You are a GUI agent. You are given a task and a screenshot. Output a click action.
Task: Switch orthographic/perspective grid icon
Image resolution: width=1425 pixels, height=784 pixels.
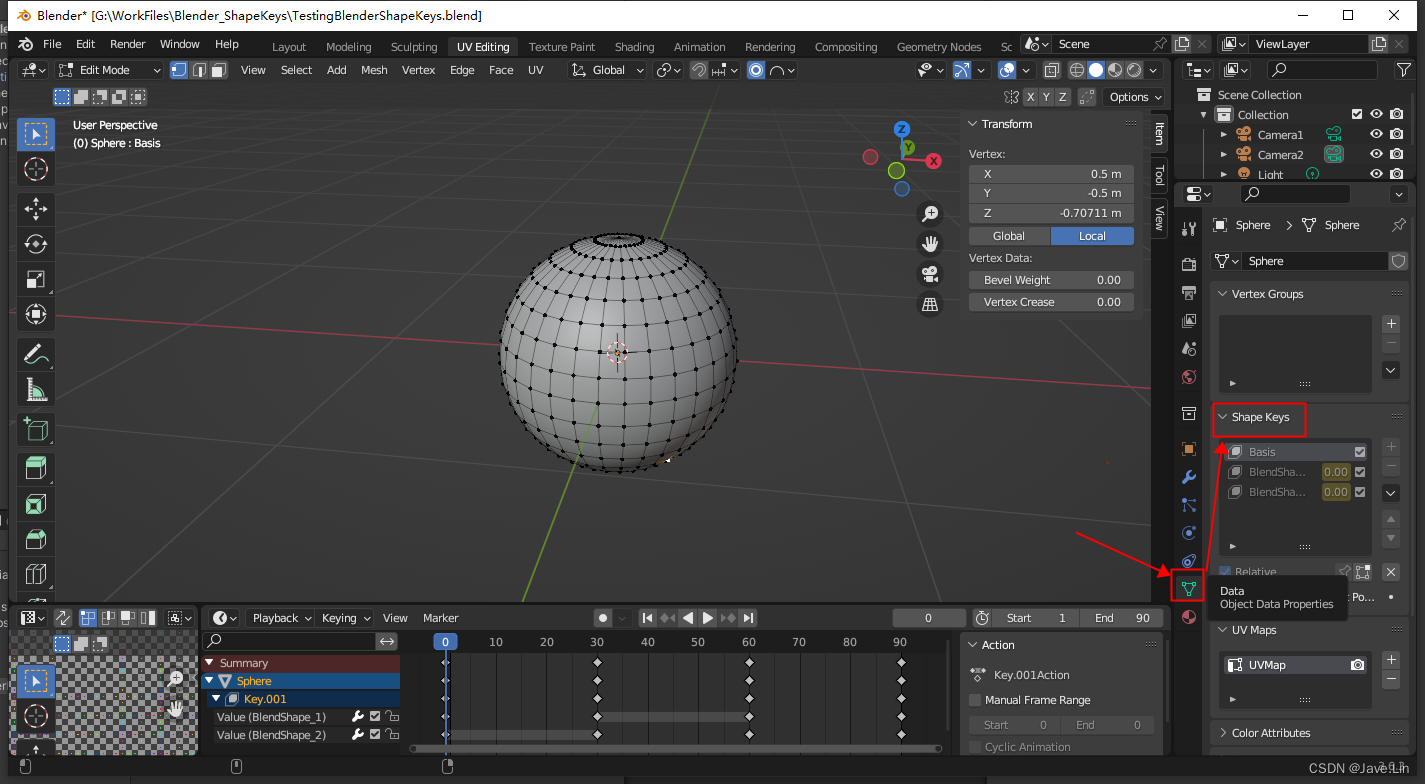(x=930, y=305)
